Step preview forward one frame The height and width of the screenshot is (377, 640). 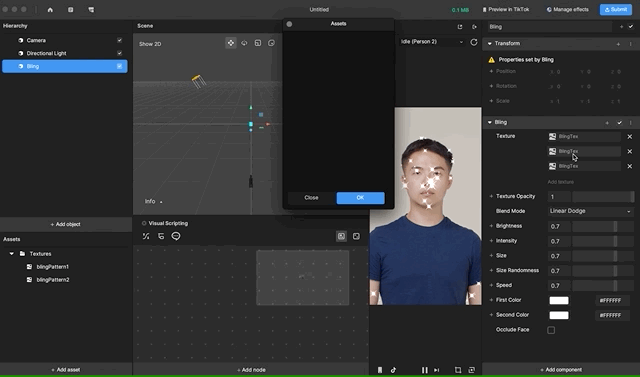tap(436, 370)
